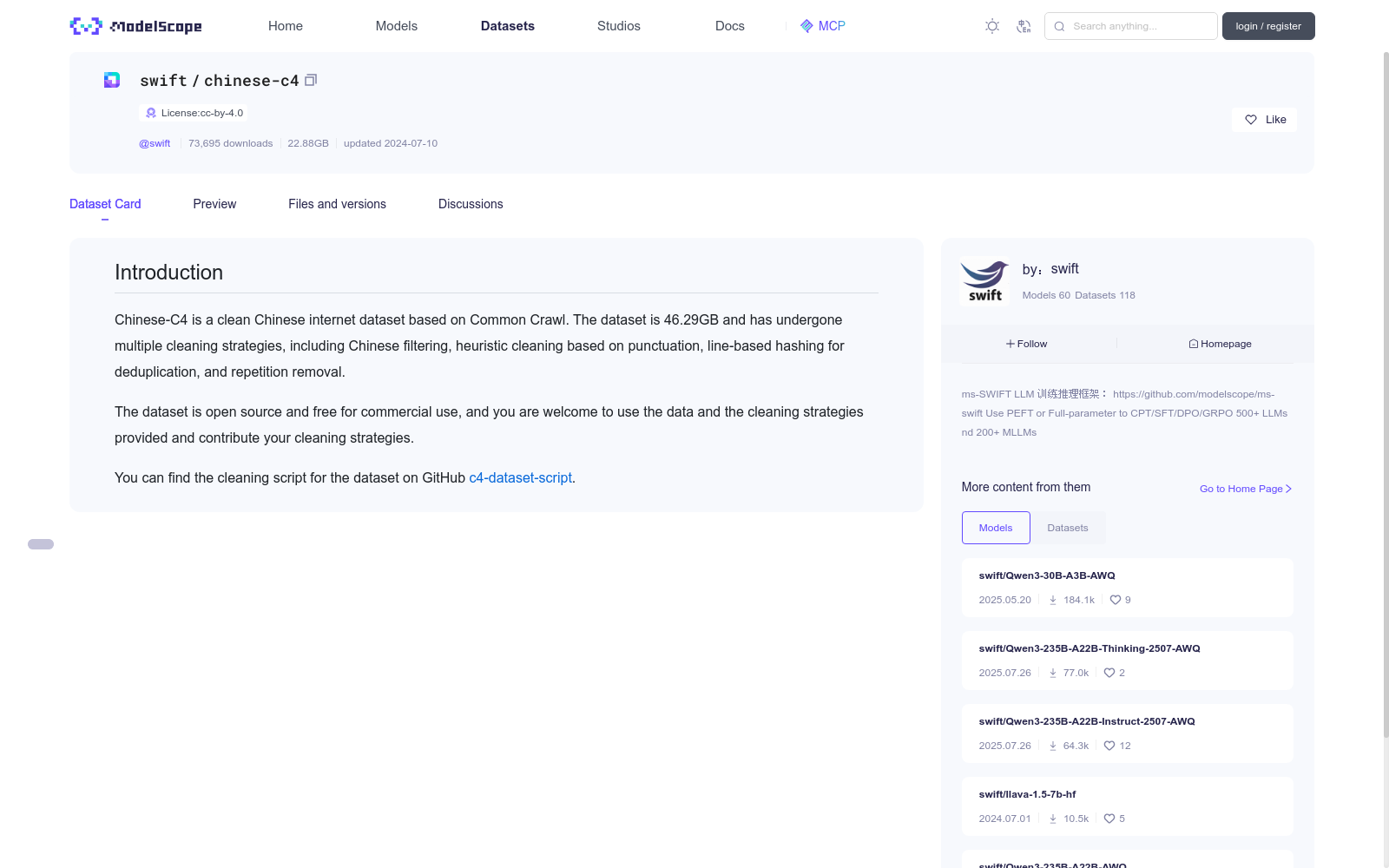Select the Datasets tab under More content

tap(1068, 528)
